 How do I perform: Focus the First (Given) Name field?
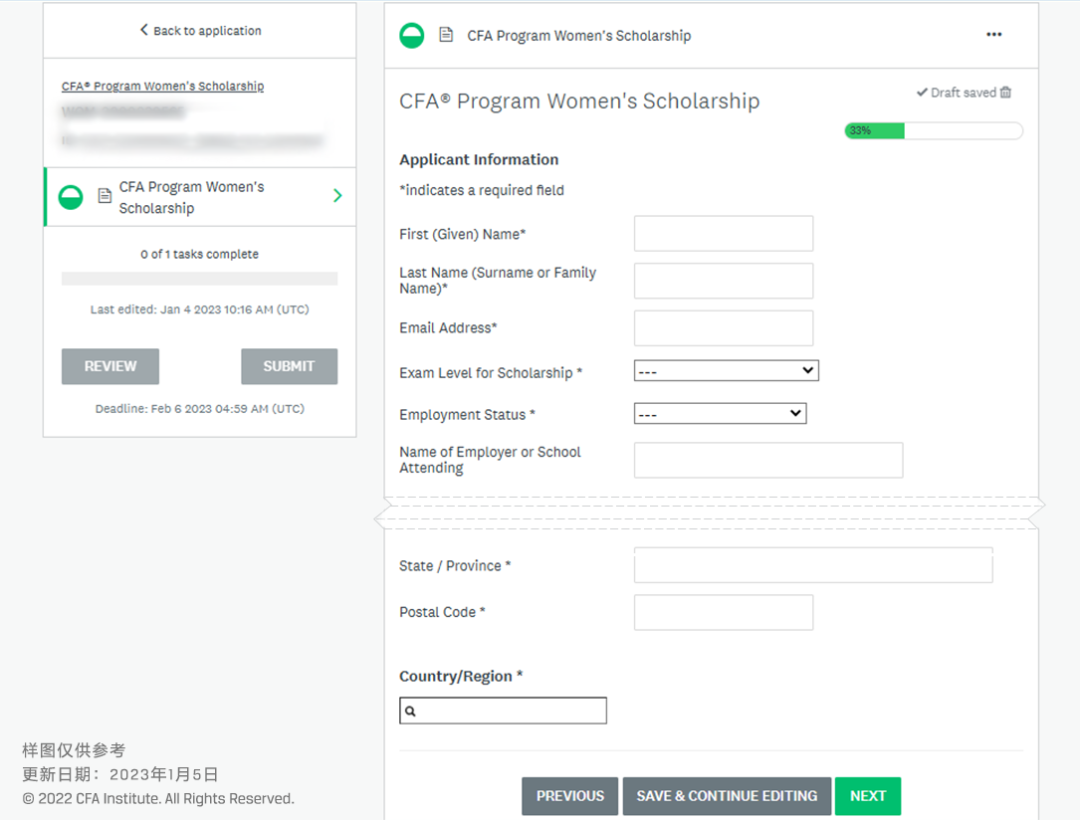coord(723,234)
